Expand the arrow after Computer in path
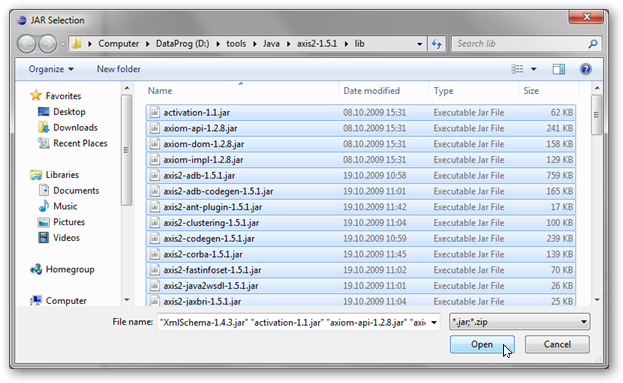 point(147,44)
